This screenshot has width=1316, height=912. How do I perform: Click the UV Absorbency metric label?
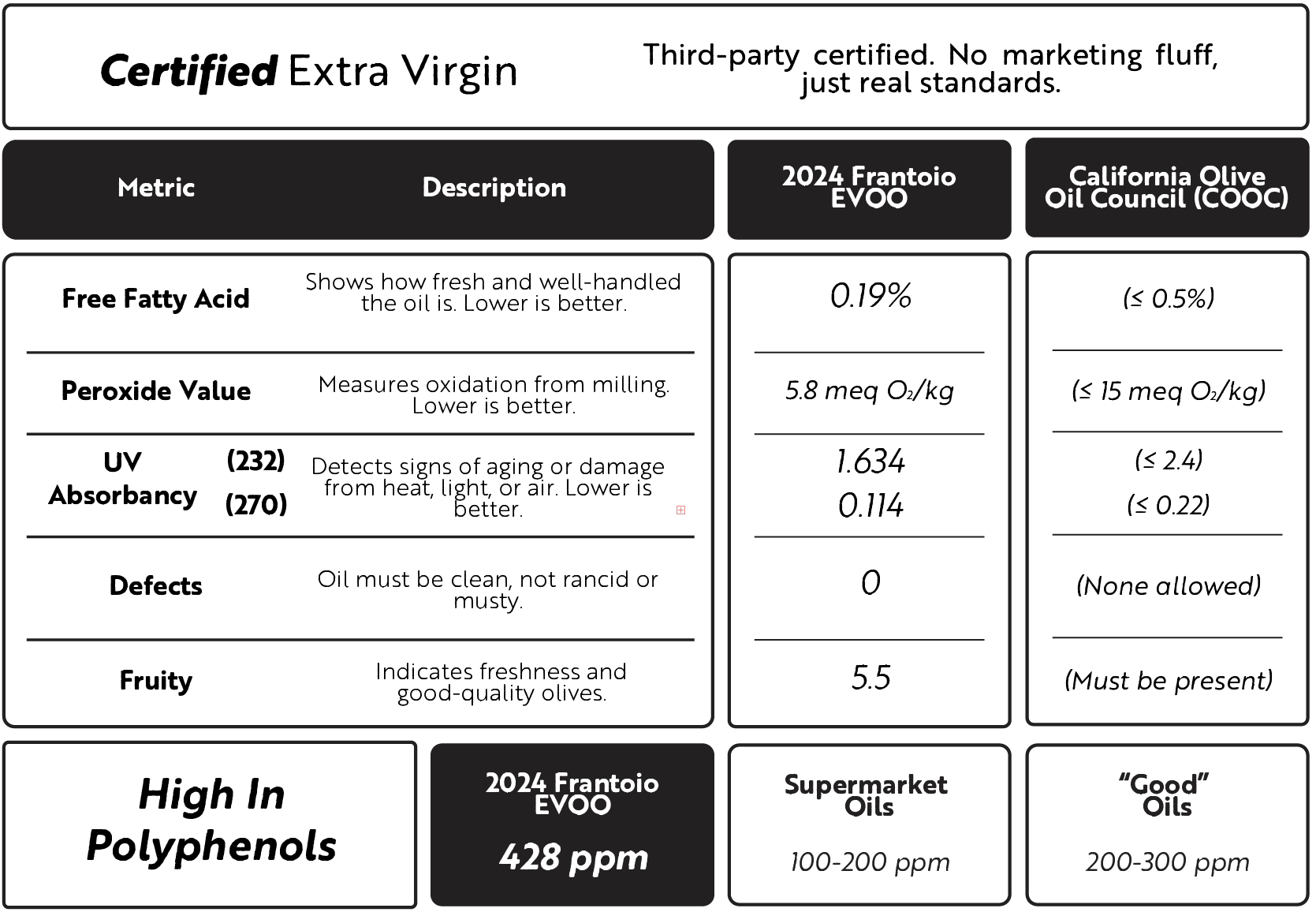[123, 480]
